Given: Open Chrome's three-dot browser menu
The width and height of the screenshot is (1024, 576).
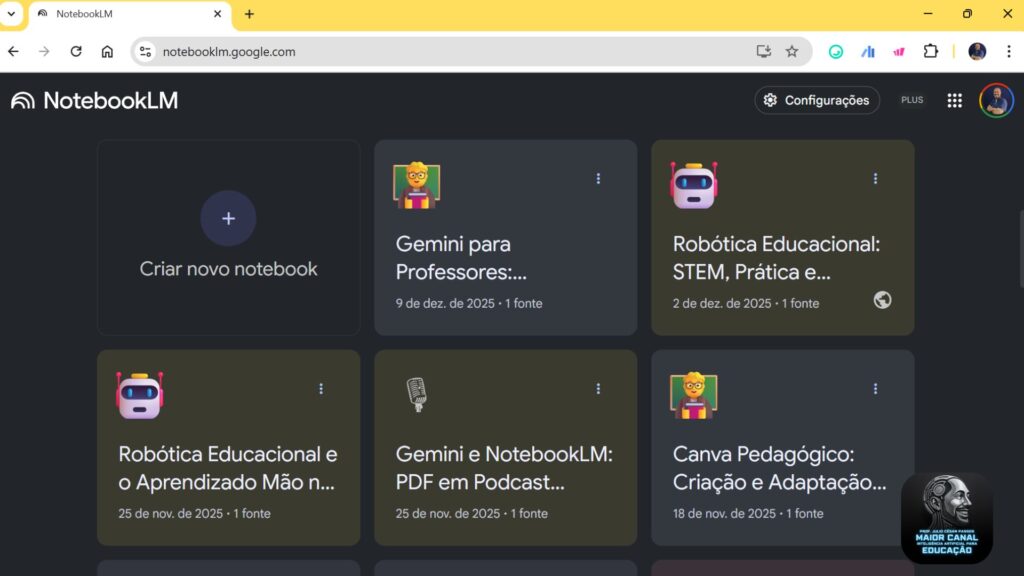Looking at the screenshot, I should click(1010, 51).
